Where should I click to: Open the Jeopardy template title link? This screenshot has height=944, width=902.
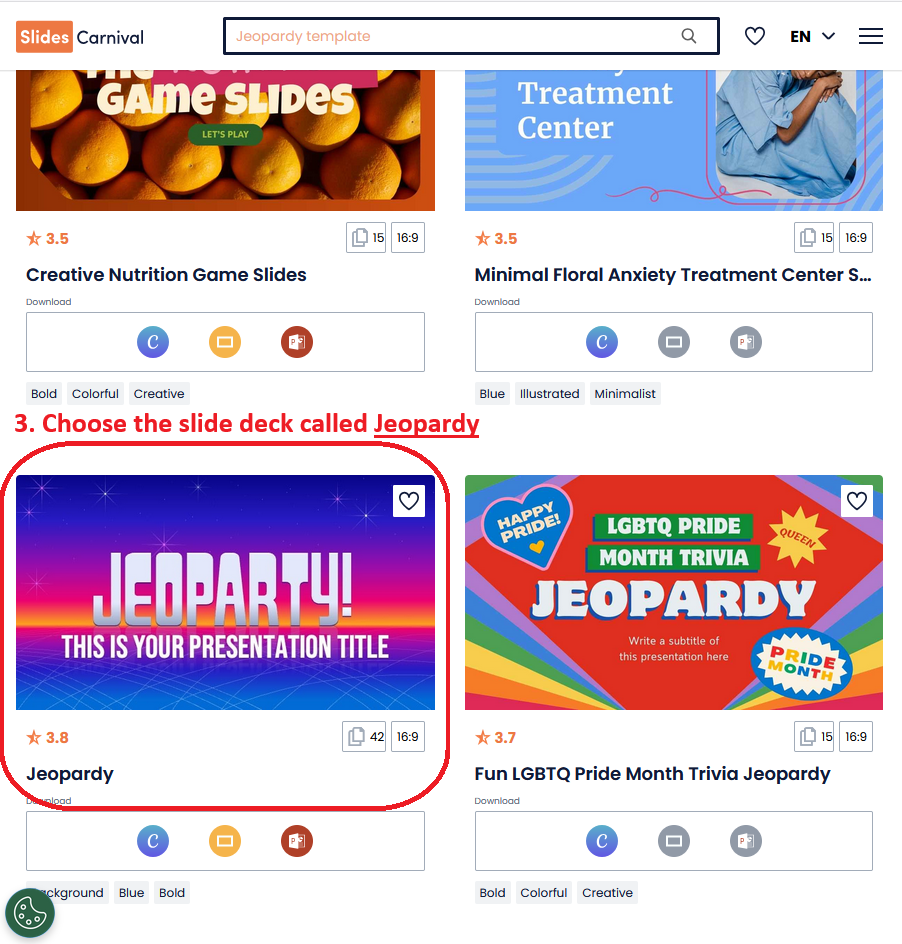(70, 774)
